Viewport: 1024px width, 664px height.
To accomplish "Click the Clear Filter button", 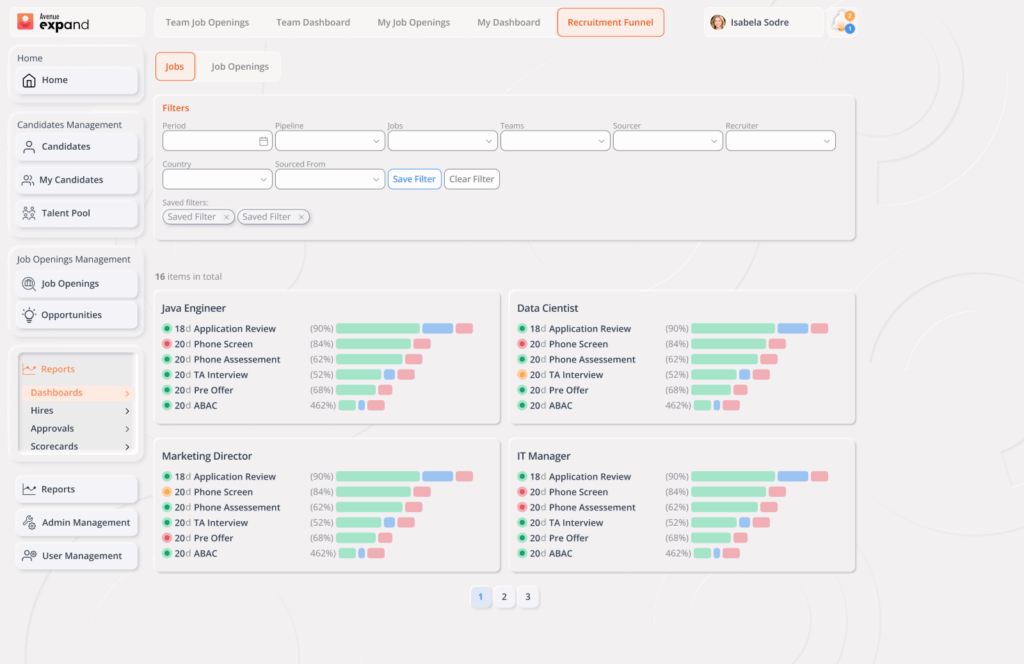I will (x=471, y=180).
